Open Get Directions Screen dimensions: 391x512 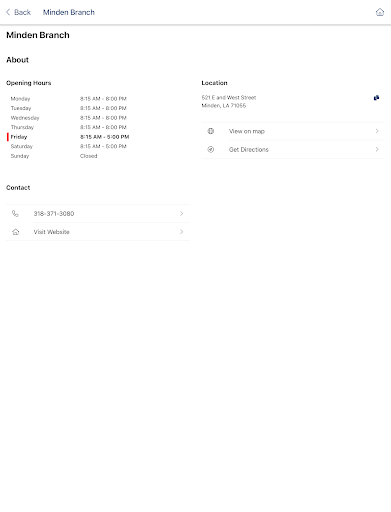(x=293, y=149)
